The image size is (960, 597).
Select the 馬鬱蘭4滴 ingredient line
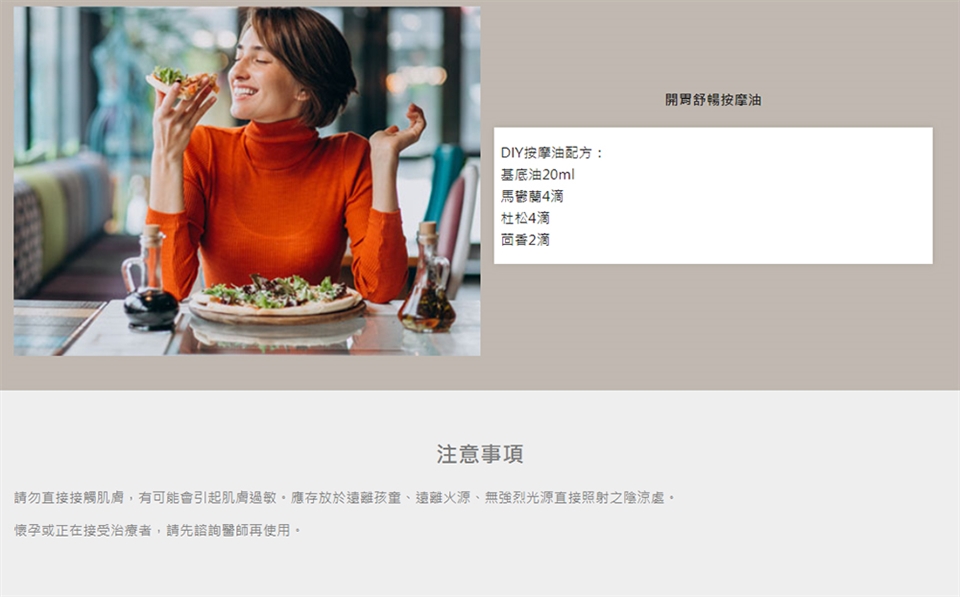point(532,197)
